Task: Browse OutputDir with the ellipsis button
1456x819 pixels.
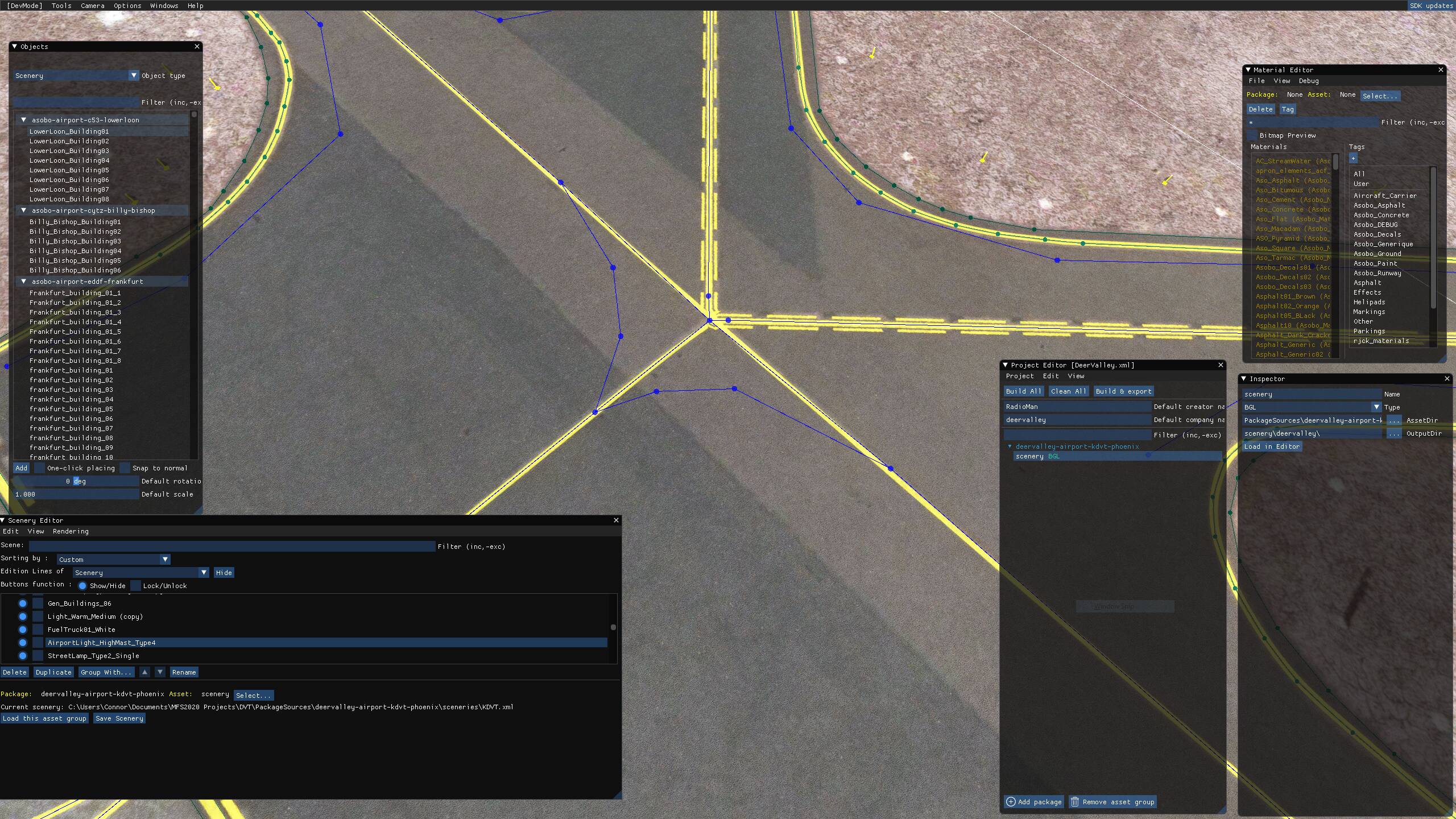Action: click(x=1393, y=433)
